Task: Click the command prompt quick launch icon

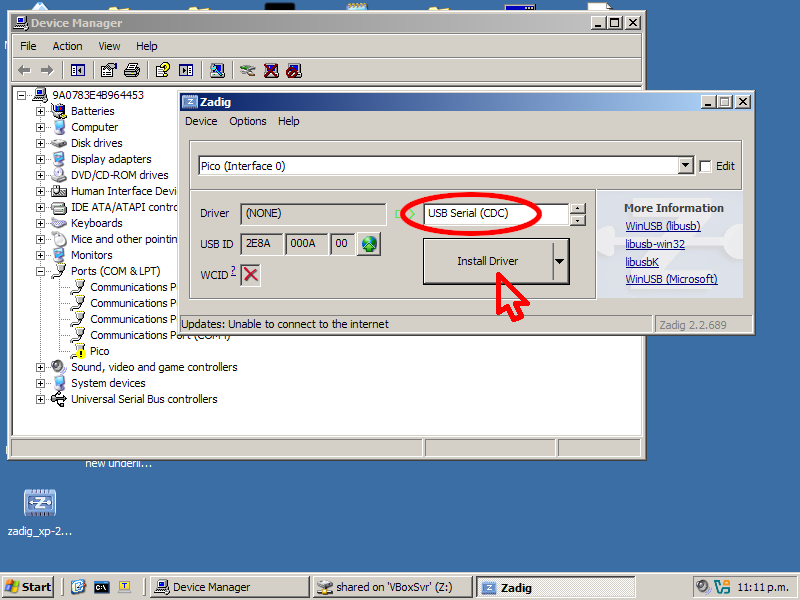Action: [101, 587]
